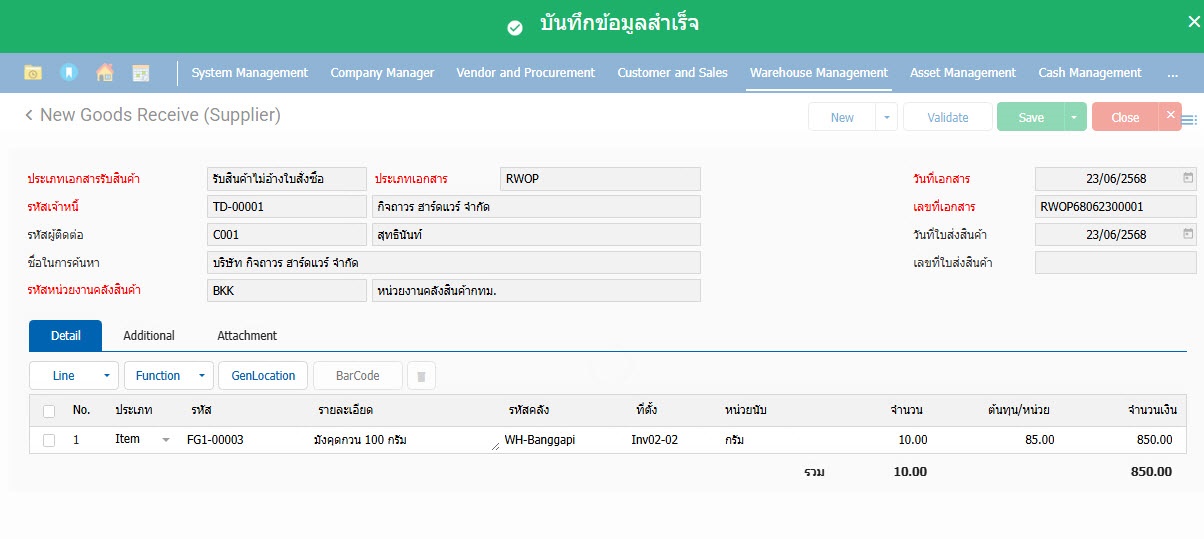Viewport: 1204px width, 539px height.
Task: Expand the Save button dropdown arrow
Action: (1075, 117)
